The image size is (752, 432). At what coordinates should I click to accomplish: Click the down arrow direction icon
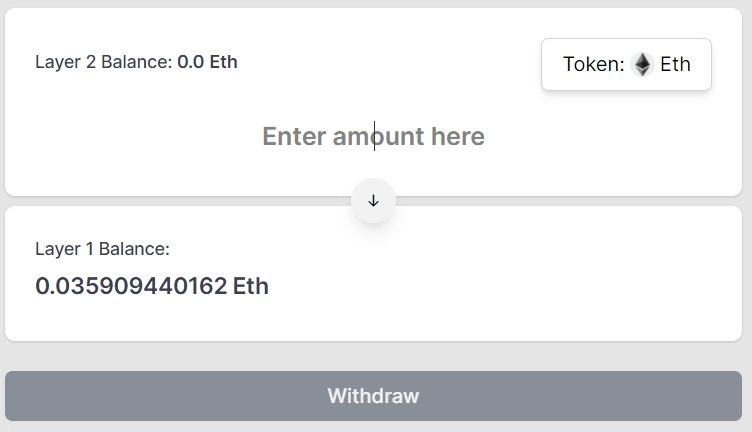coord(374,201)
